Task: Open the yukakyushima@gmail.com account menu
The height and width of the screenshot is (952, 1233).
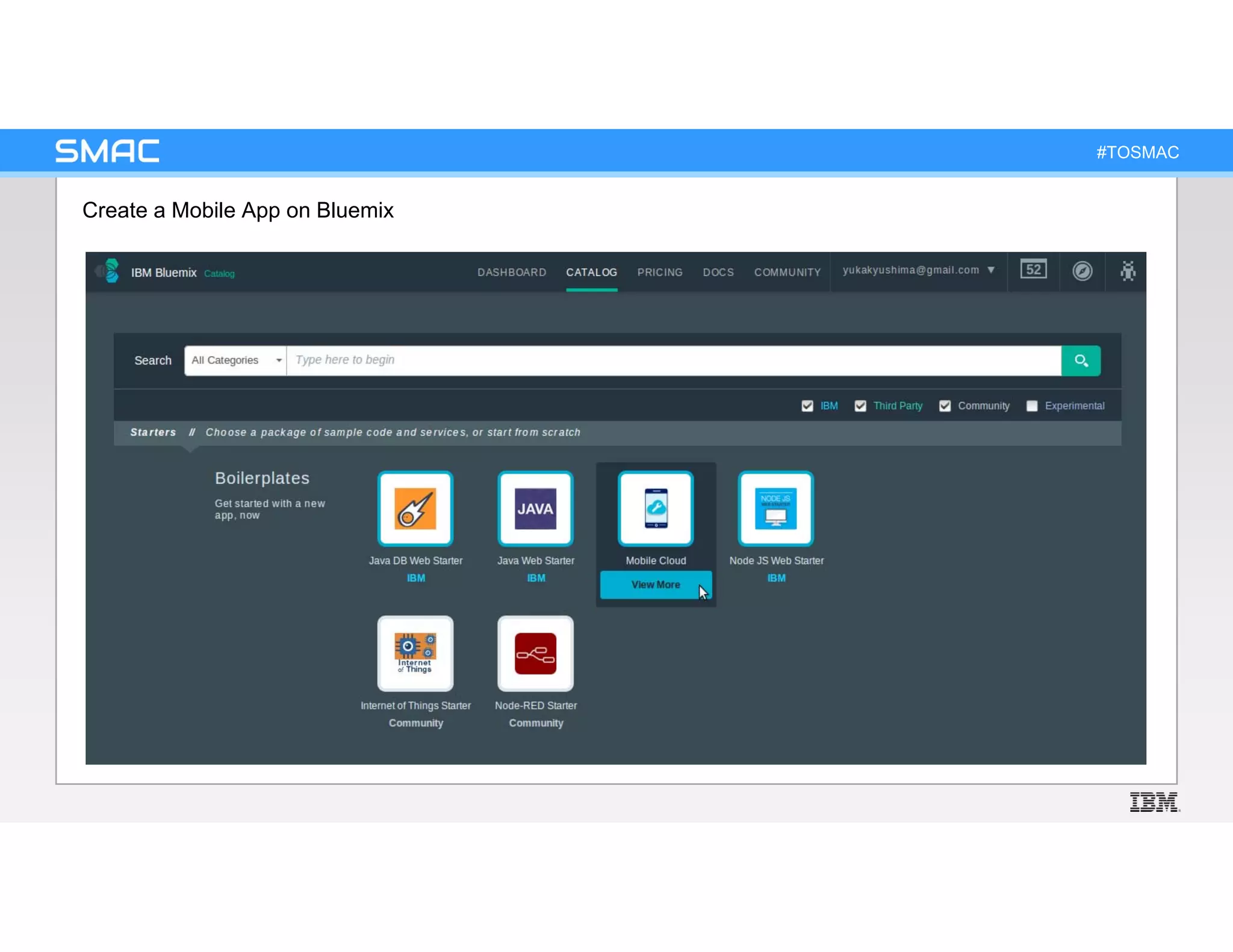Action: coord(918,270)
